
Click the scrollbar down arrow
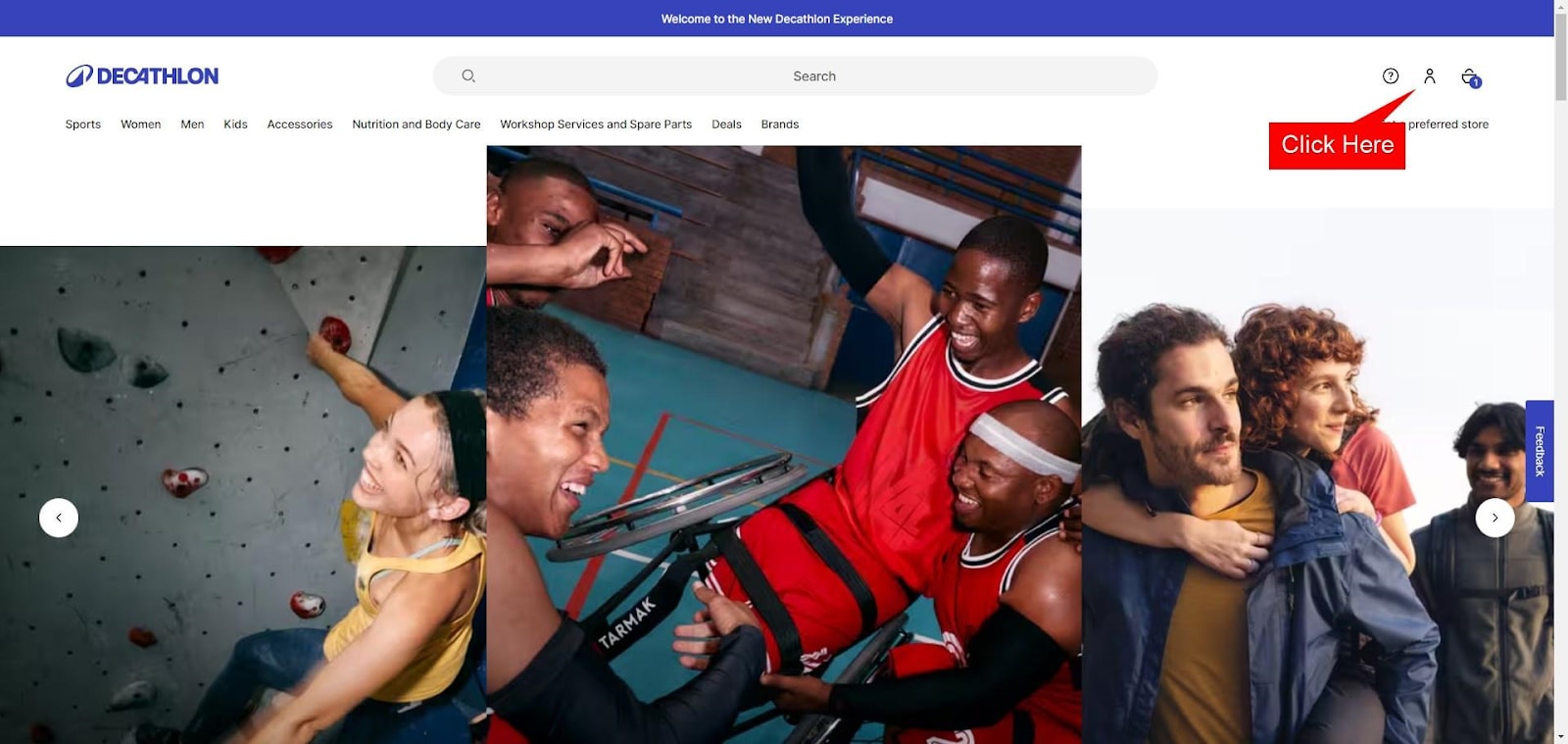pos(1561,736)
